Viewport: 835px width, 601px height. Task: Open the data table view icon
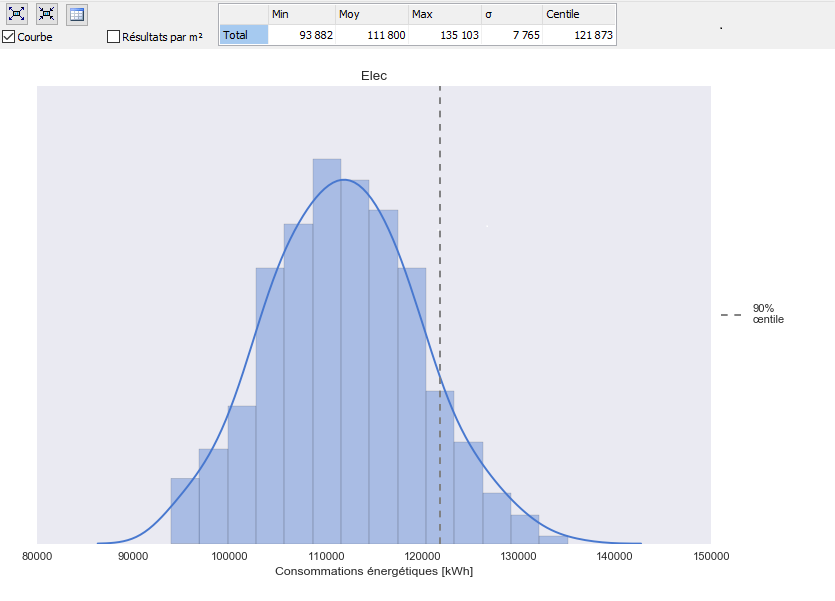pos(77,14)
